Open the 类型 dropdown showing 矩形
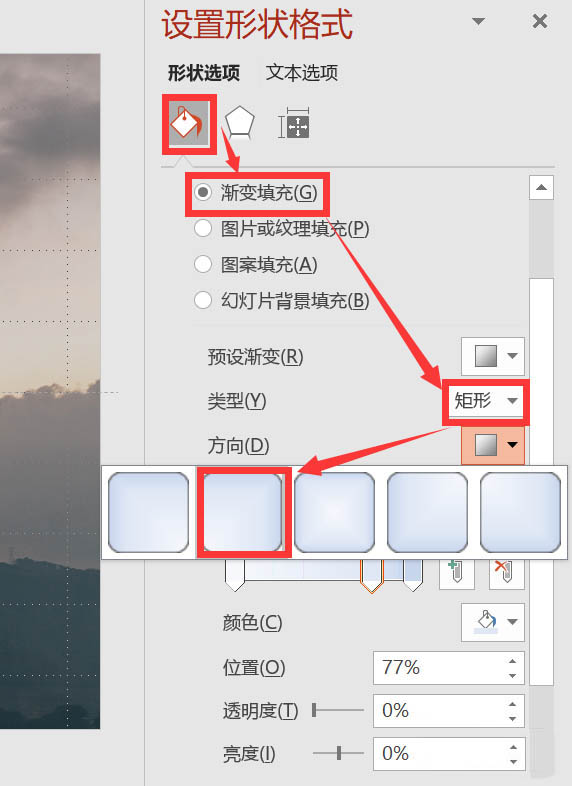Screen dimensions: 572x786 tap(485, 401)
